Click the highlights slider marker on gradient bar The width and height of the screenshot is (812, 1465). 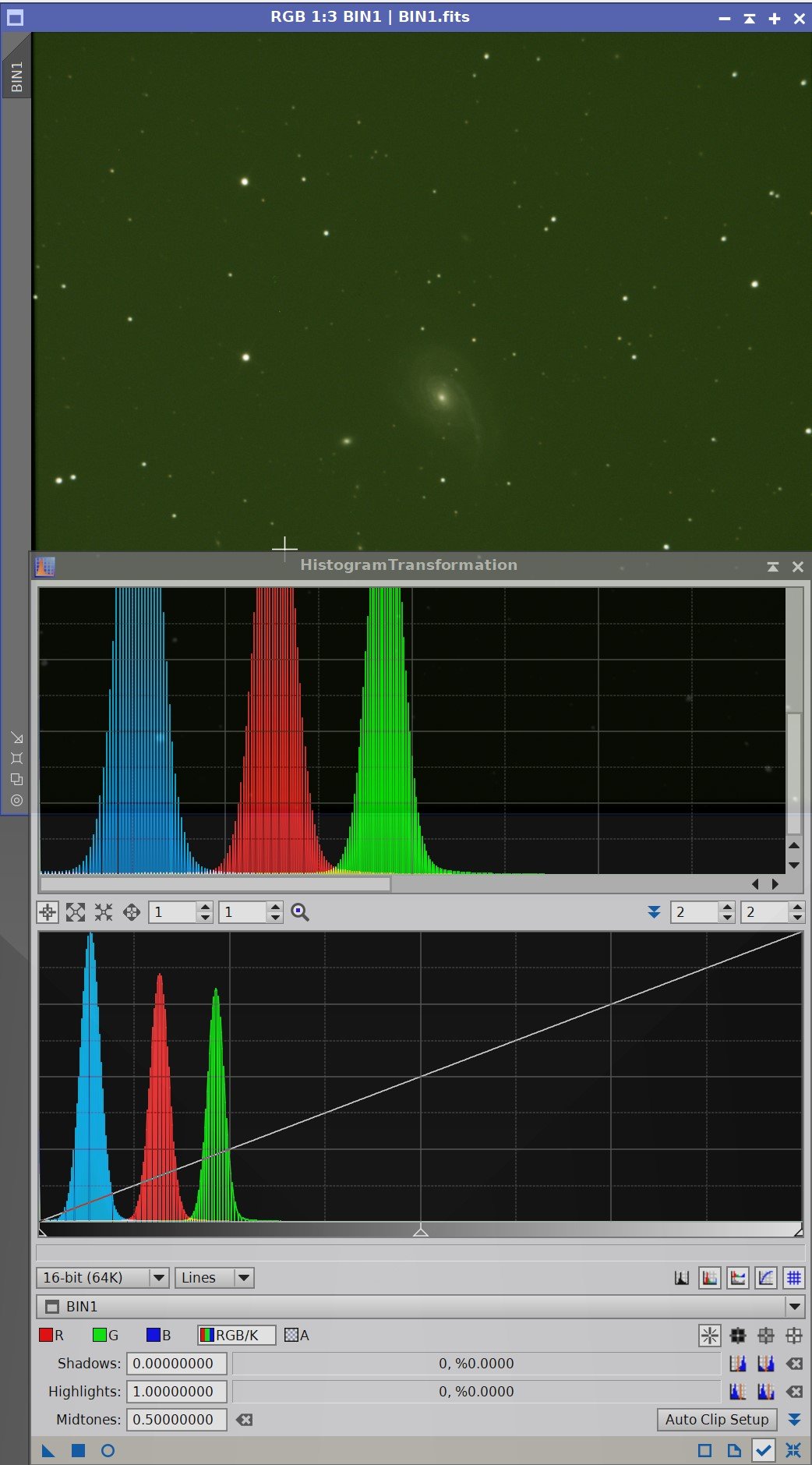(x=799, y=1232)
